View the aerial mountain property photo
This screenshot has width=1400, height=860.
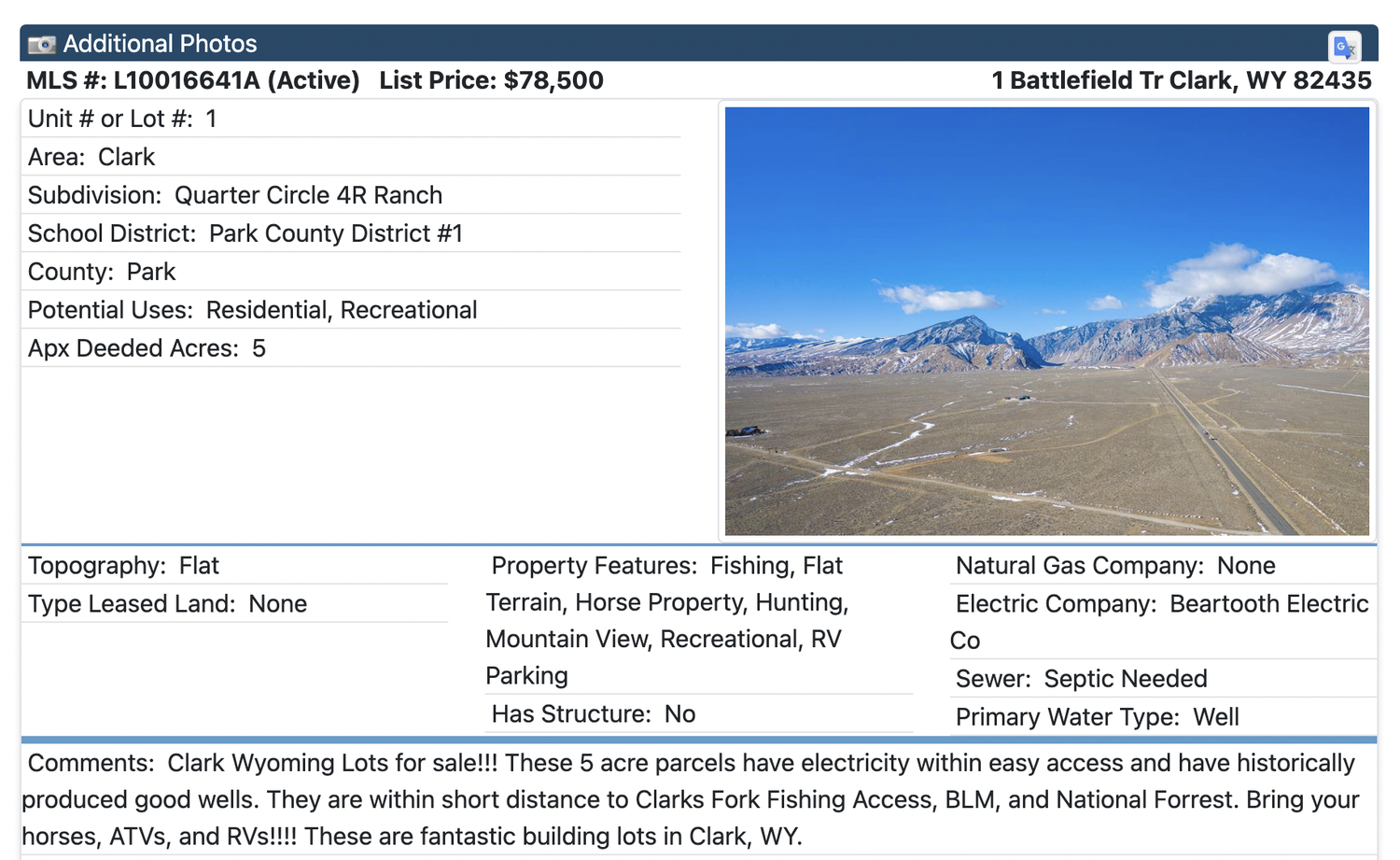(1046, 320)
